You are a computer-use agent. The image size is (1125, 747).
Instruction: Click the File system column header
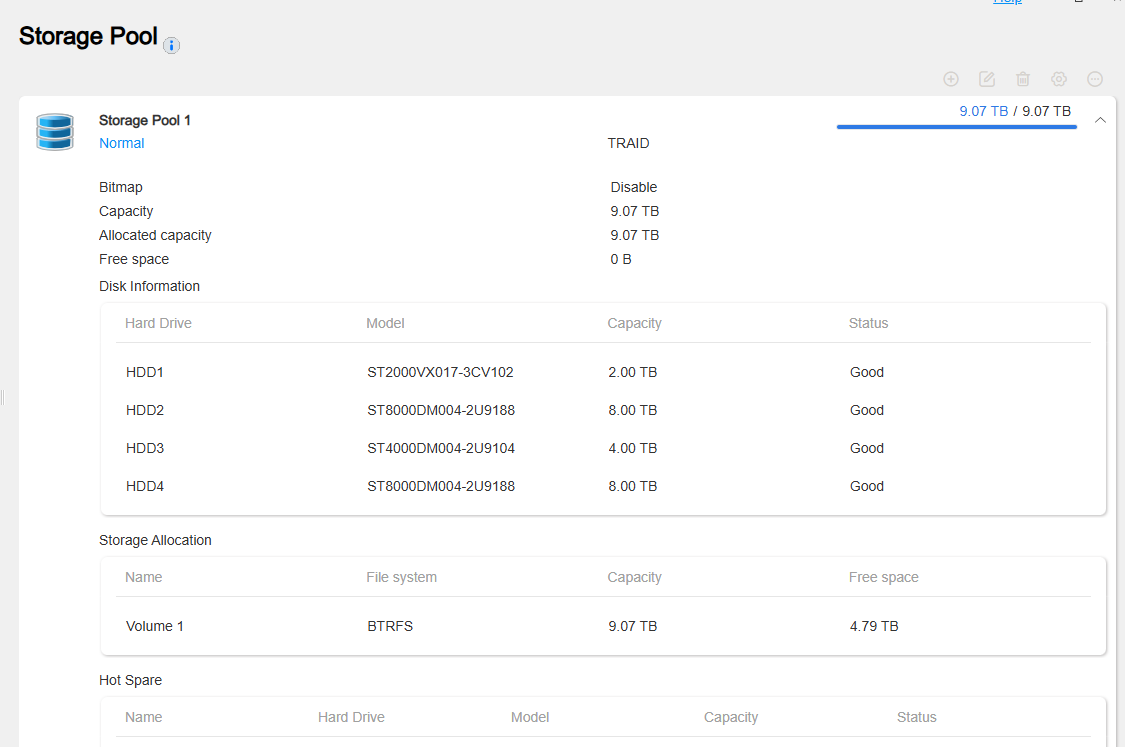click(x=402, y=578)
